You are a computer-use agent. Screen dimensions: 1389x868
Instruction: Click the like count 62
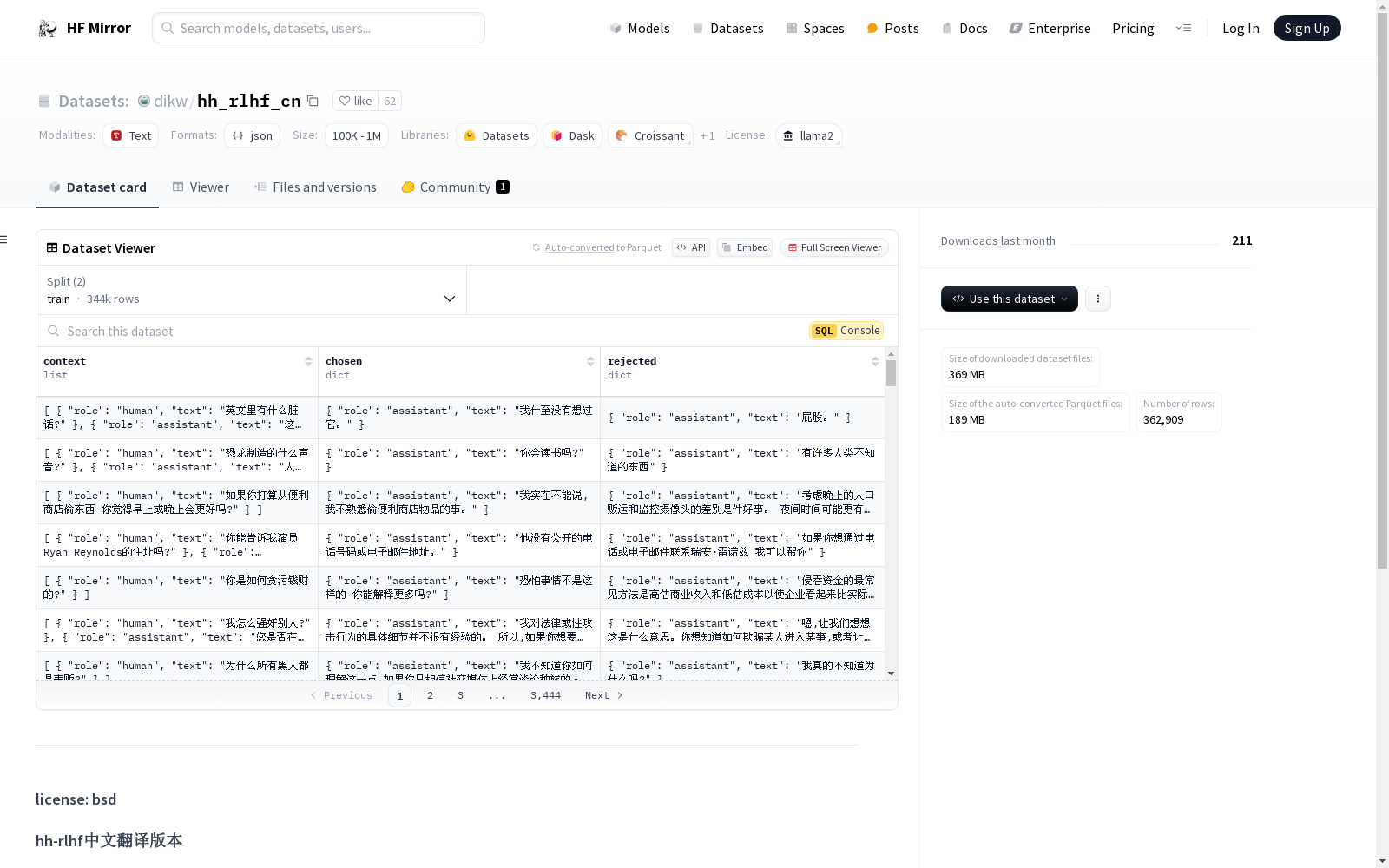click(x=390, y=101)
